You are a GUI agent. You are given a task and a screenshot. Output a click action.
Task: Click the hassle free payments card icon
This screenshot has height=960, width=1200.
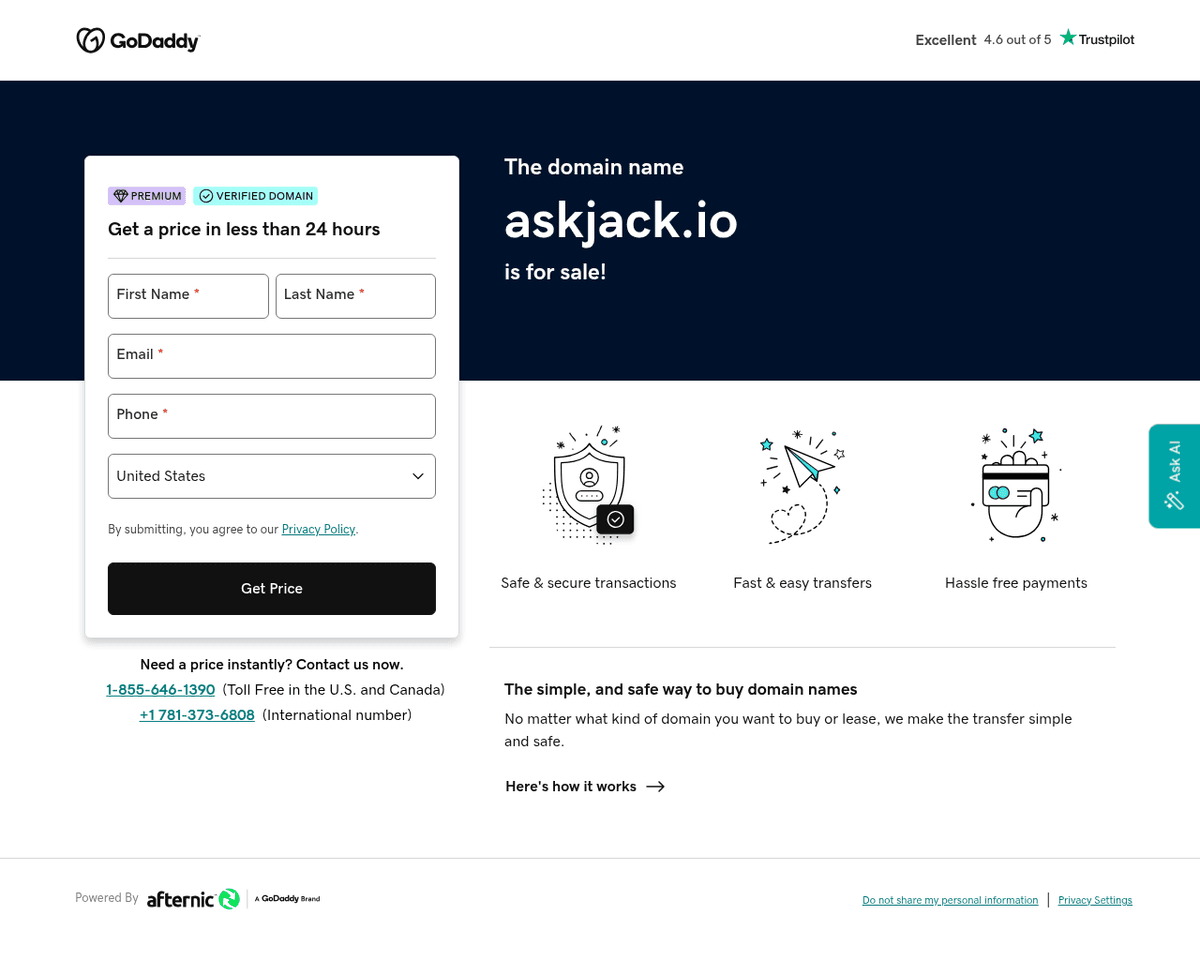point(1015,485)
